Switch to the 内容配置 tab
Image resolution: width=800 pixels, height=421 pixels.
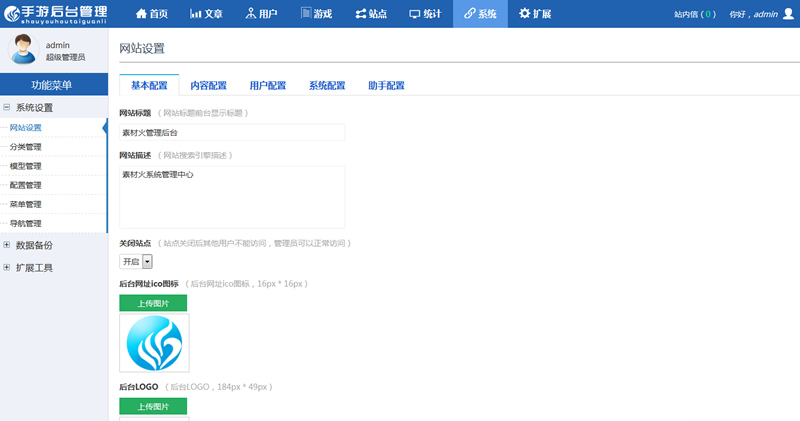pyautogui.click(x=208, y=85)
